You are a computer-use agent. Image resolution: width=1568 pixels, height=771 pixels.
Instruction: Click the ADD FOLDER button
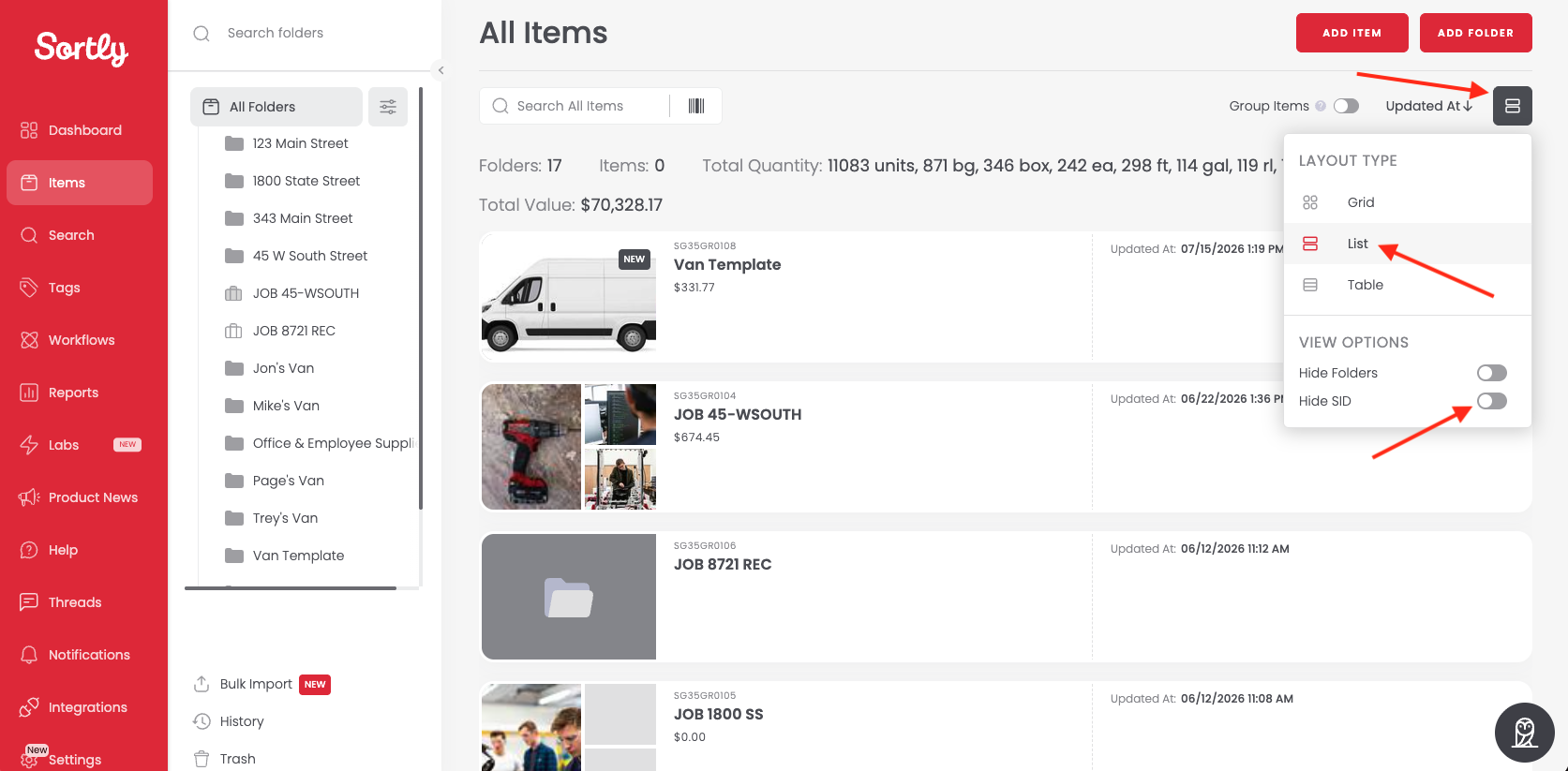1476,33
